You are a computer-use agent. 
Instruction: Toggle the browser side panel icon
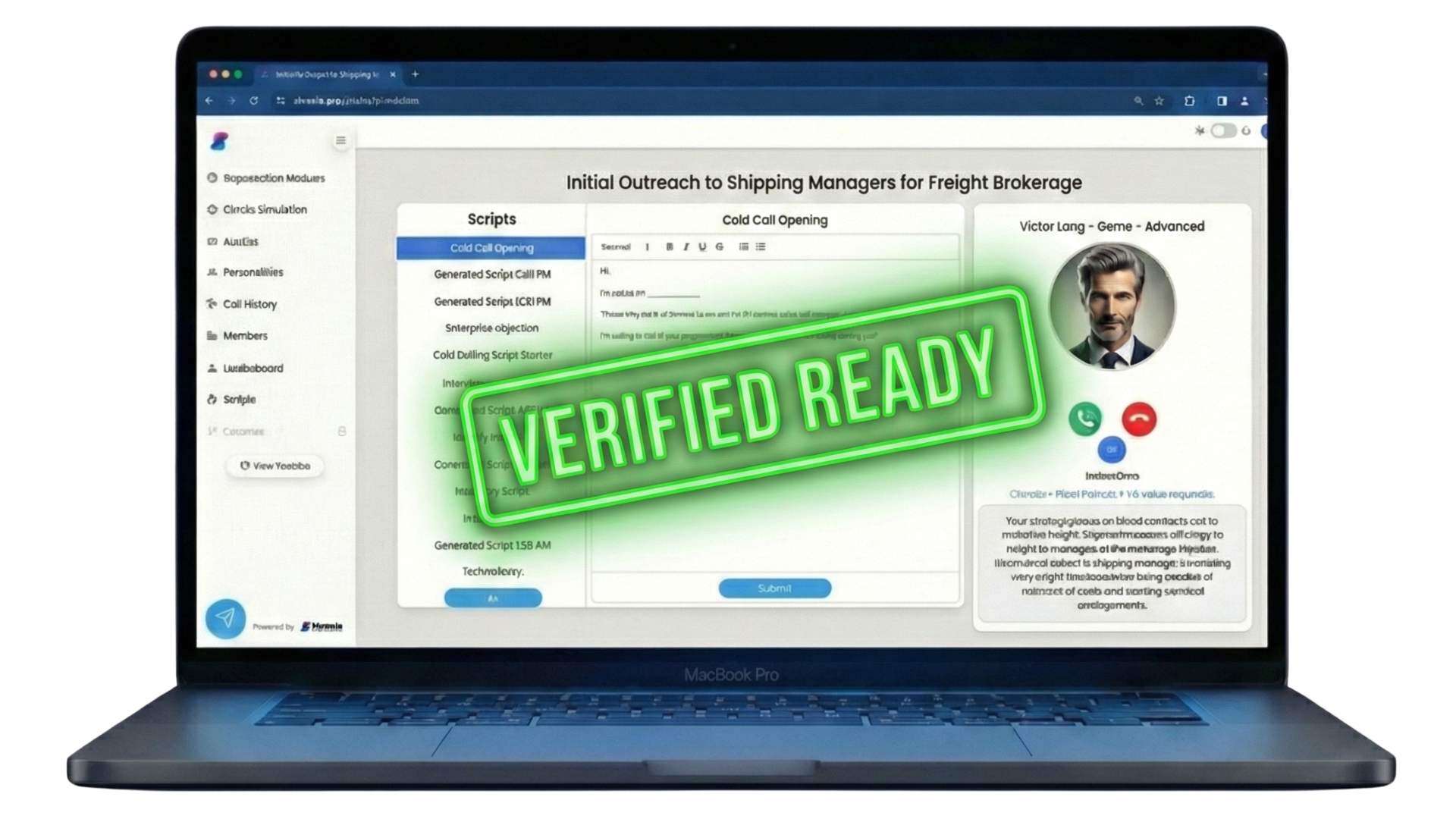click(x=1222, y=99)
